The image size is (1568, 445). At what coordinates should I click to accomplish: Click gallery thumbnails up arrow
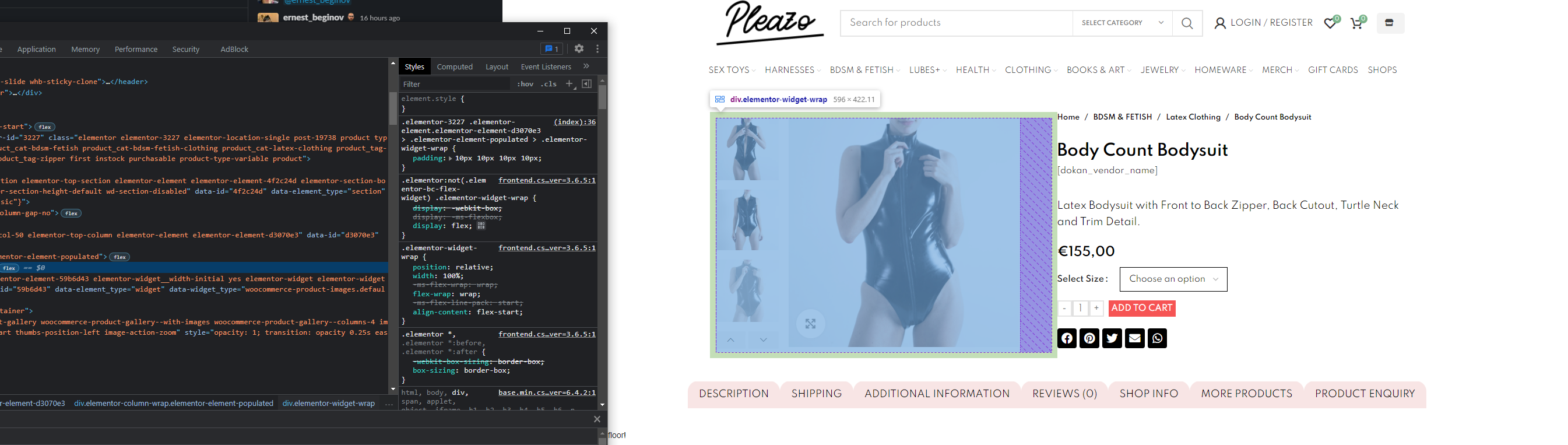pos(731,339)
